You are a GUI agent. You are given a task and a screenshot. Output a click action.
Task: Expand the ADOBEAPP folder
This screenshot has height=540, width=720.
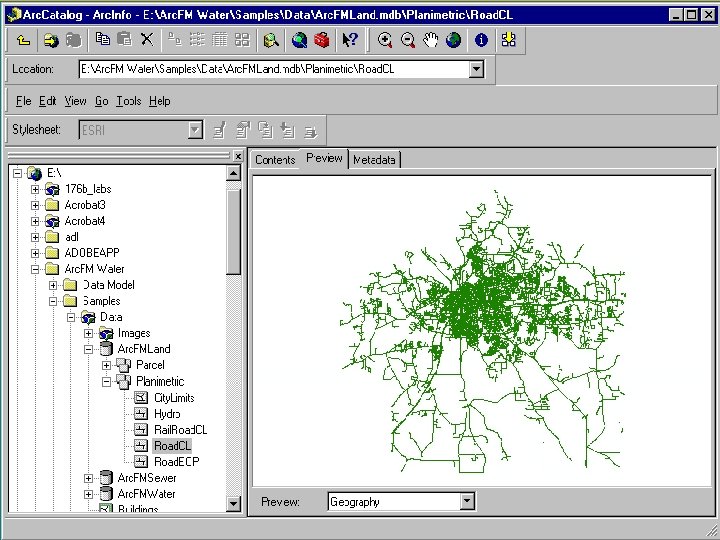[x=35, y=253]
